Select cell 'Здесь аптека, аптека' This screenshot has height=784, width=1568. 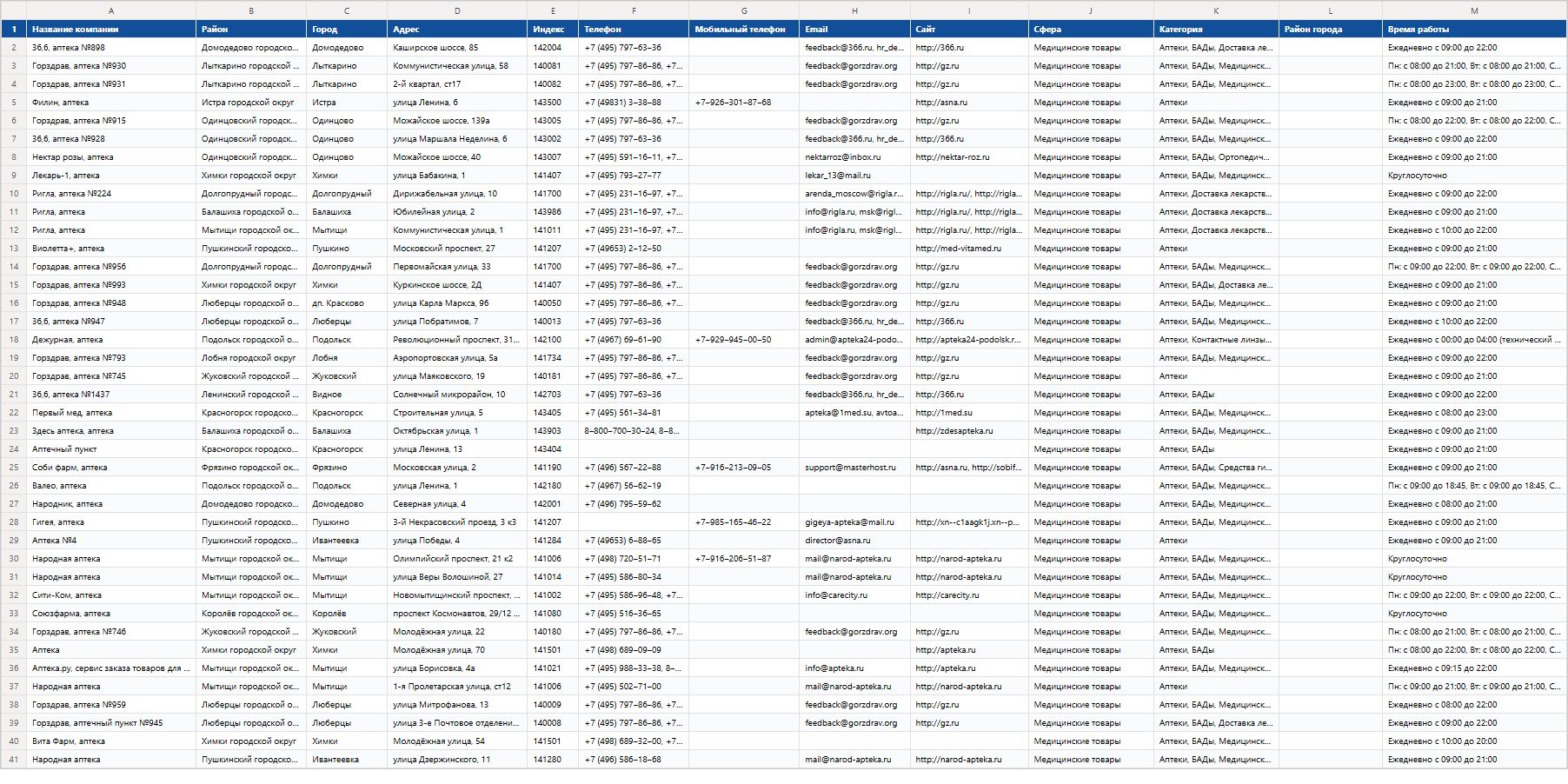pos(111,431)
